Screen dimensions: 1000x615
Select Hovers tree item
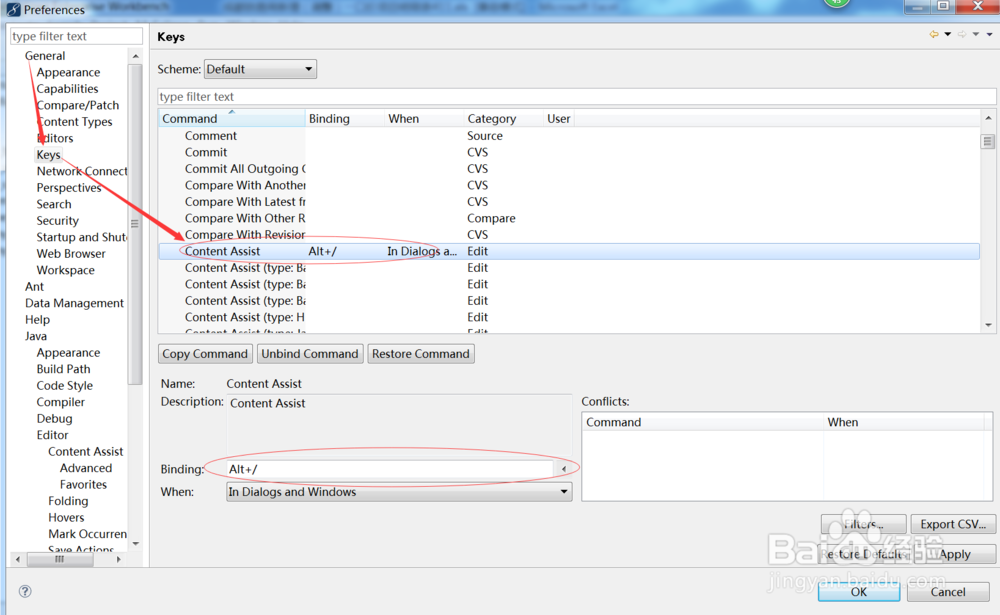(x=66, y=517)
